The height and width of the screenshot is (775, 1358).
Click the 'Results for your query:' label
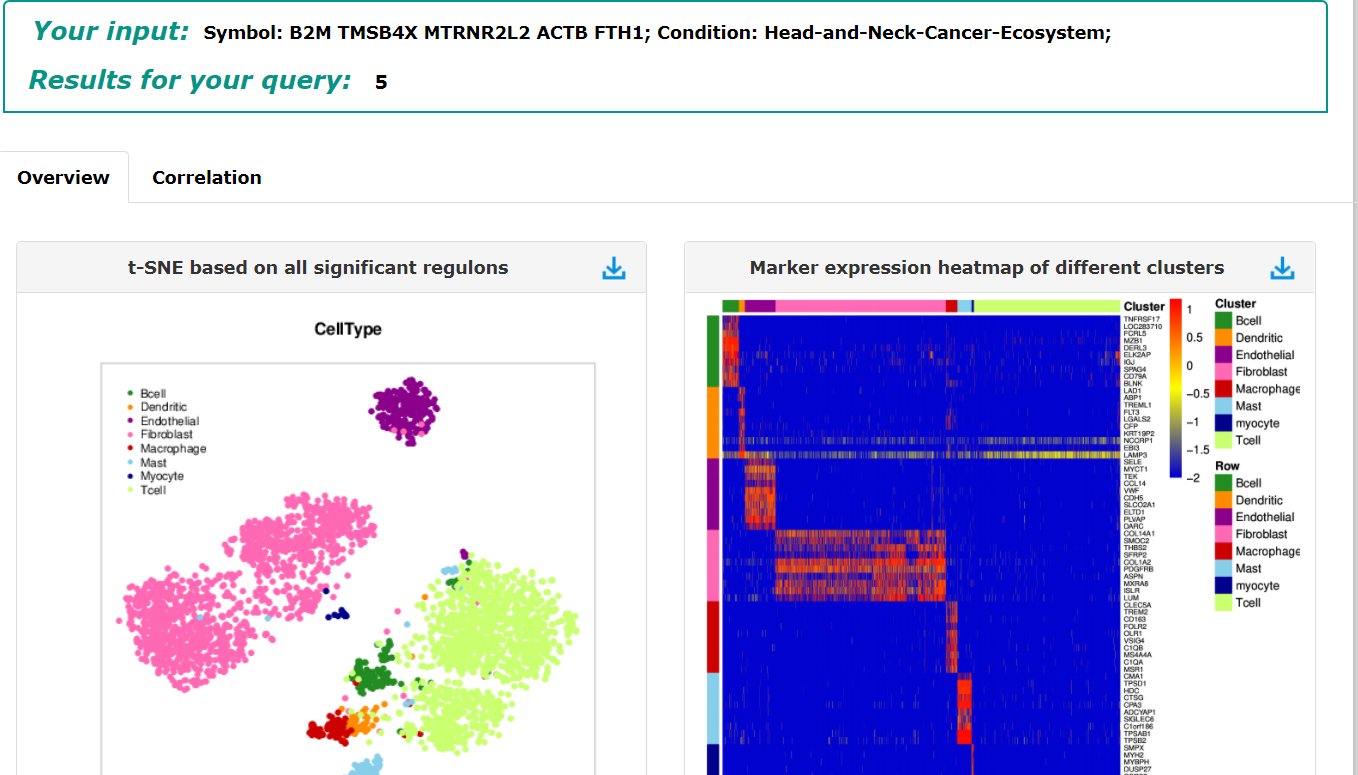(190, 80)
